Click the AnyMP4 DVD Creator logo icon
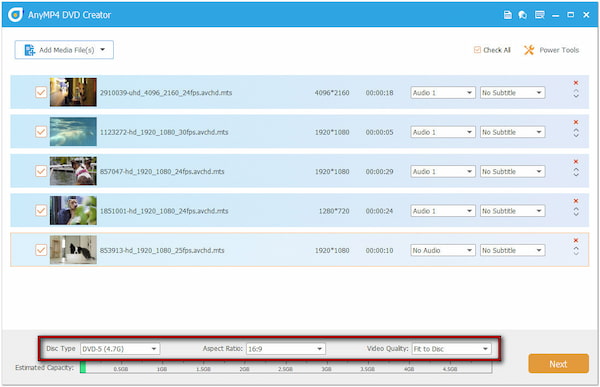The height and width of the screenshot is (387, 600). [x=16, y=15]
